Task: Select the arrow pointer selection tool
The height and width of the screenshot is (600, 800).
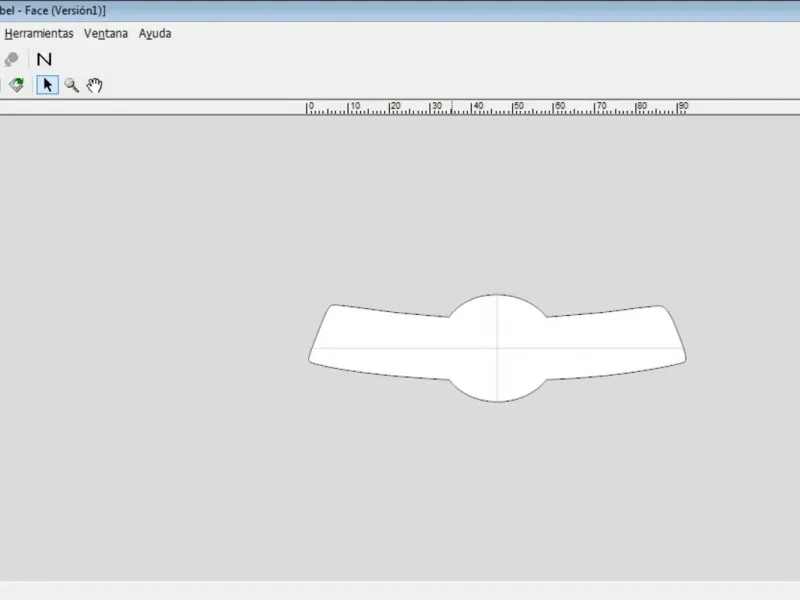Action: 48,85
